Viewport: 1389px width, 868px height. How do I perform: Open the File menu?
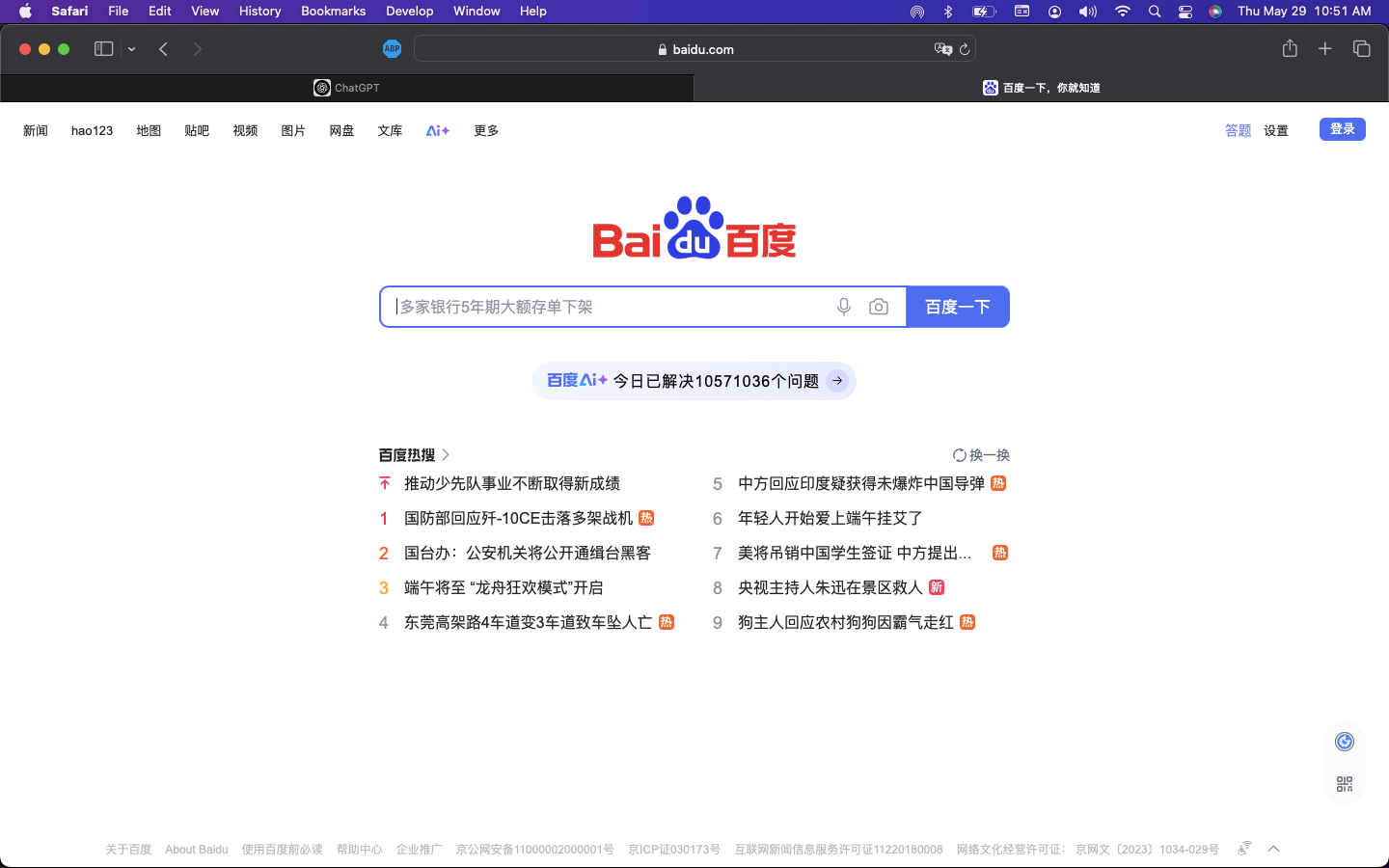pyautogui.click(x=119, y=12)
